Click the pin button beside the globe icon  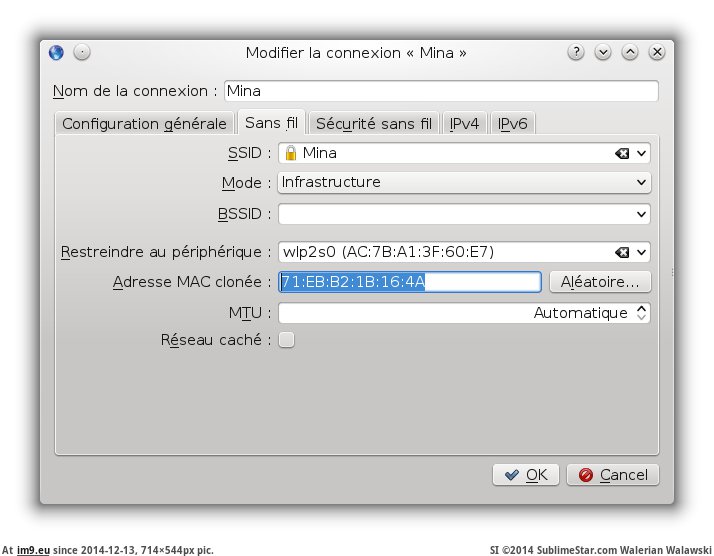click(x=82, y=52)
